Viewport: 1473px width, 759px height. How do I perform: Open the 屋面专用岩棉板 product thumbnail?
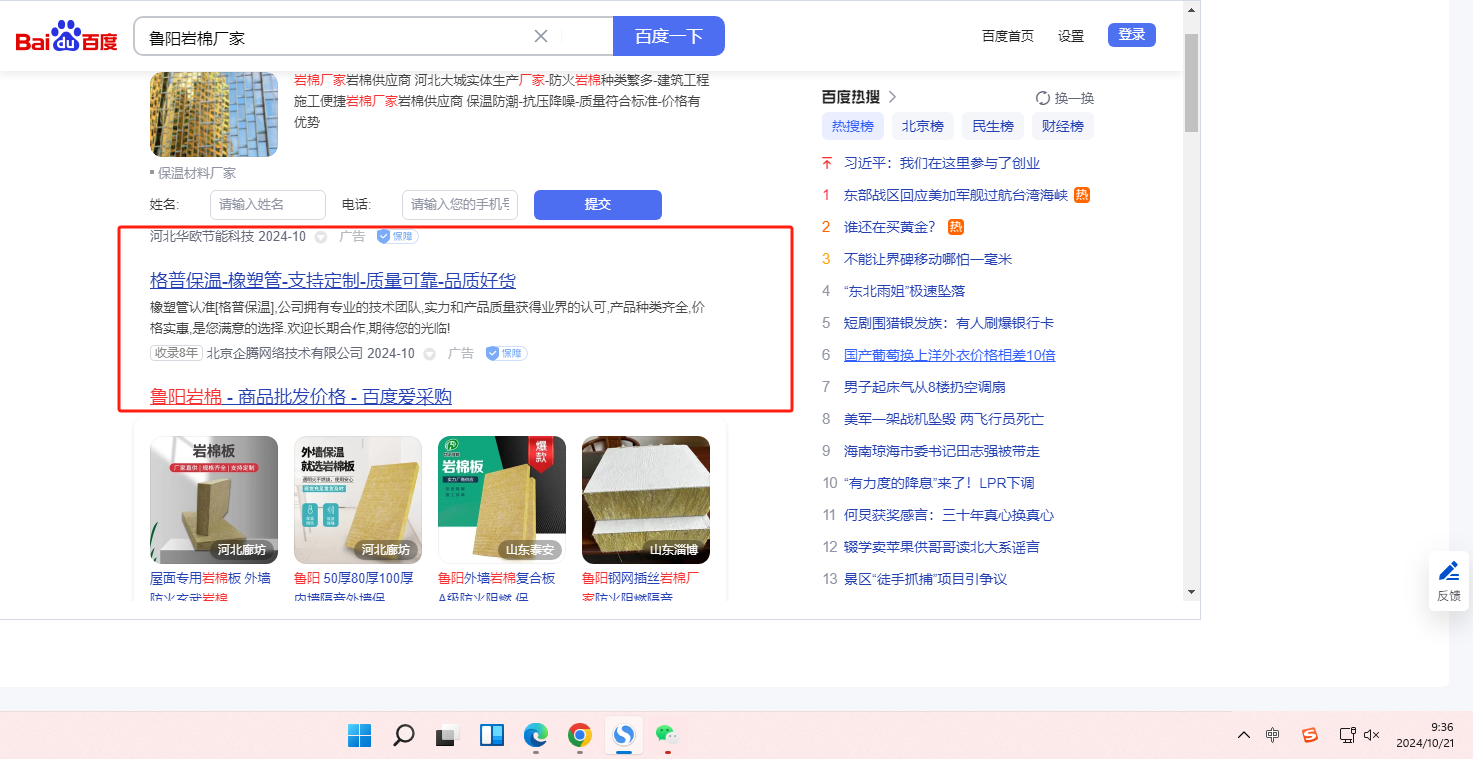(214, 500)
